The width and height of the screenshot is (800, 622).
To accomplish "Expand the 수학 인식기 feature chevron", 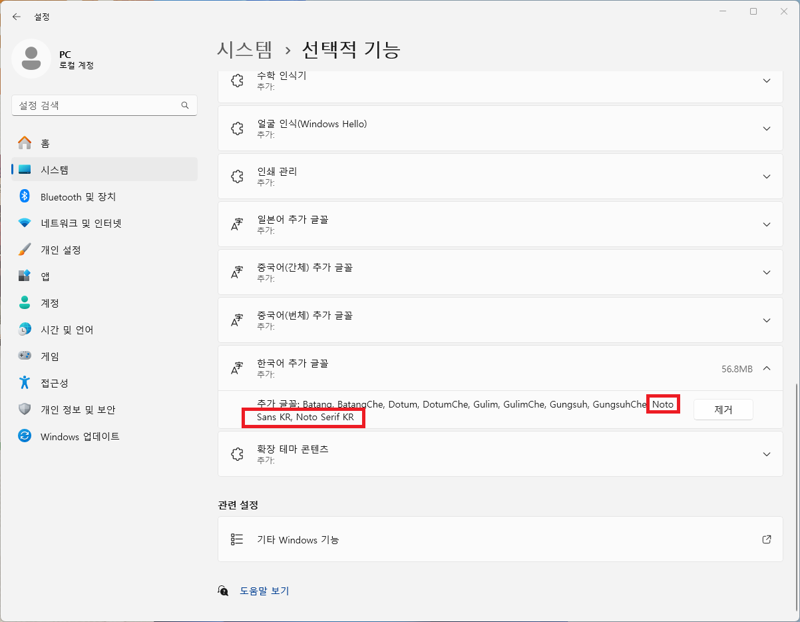I will [x=766, y=81].
